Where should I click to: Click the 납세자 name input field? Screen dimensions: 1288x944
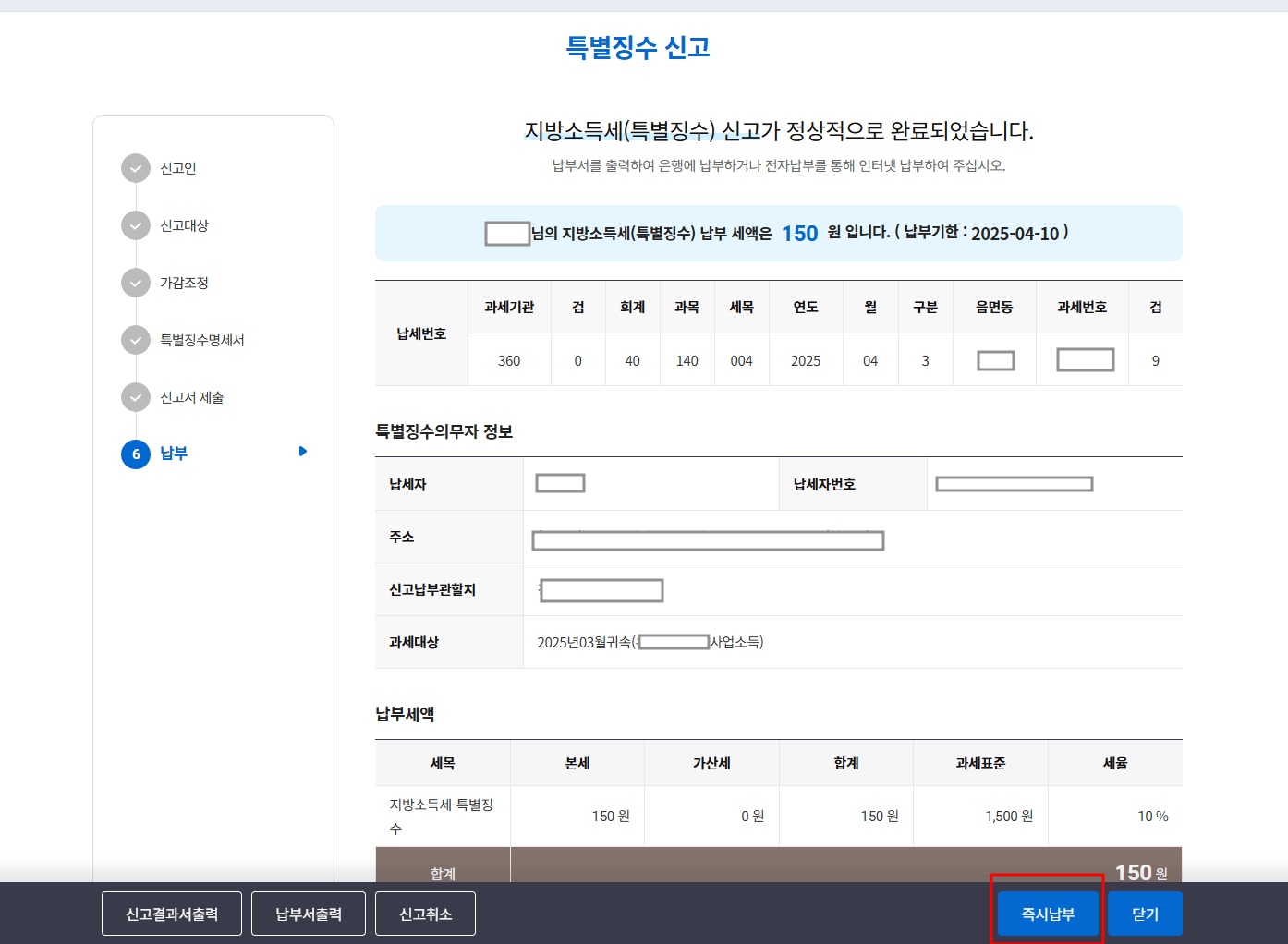coord(560,482)
